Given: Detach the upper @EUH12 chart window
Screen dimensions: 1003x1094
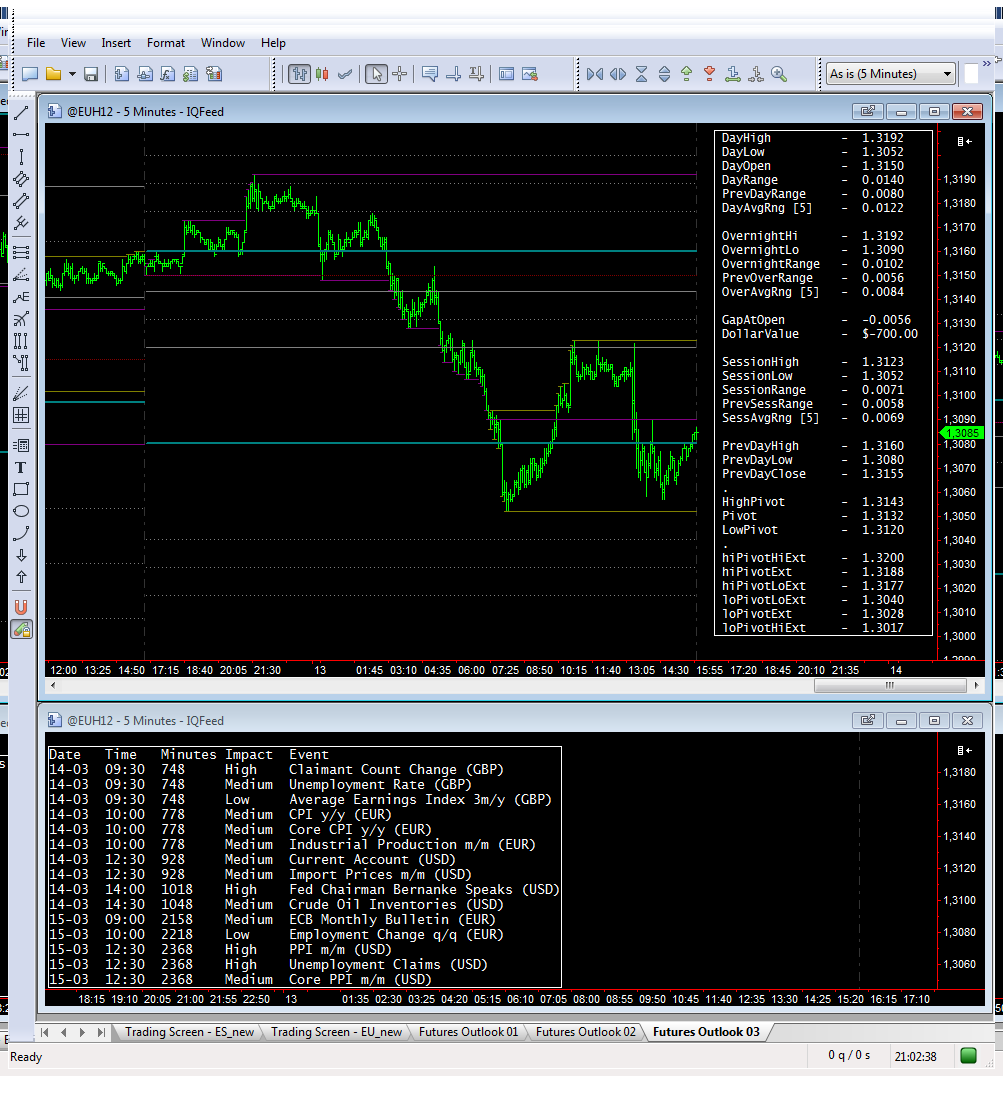Looking at the screenshot, I should click(x=868, y=112).
